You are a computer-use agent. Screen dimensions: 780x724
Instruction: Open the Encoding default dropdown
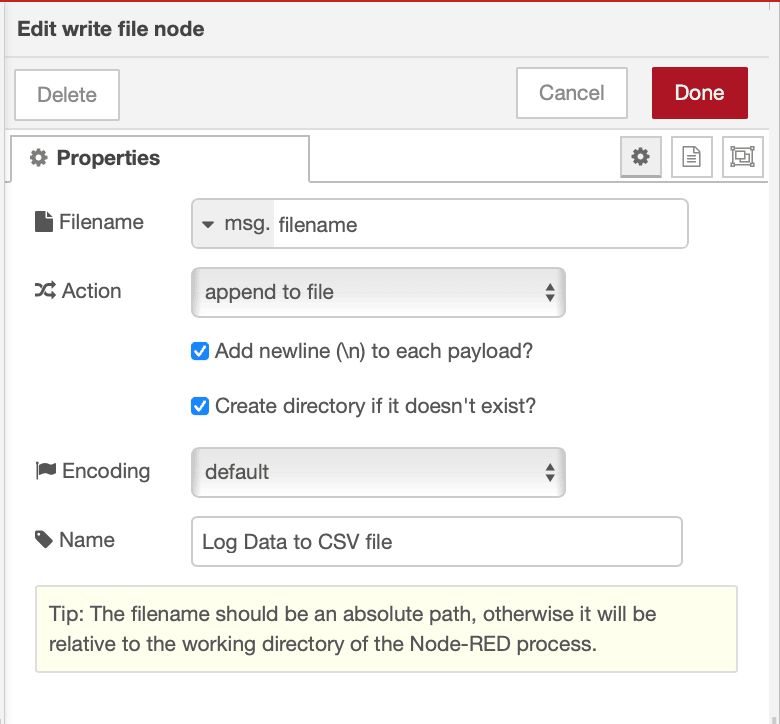(378, 472)
